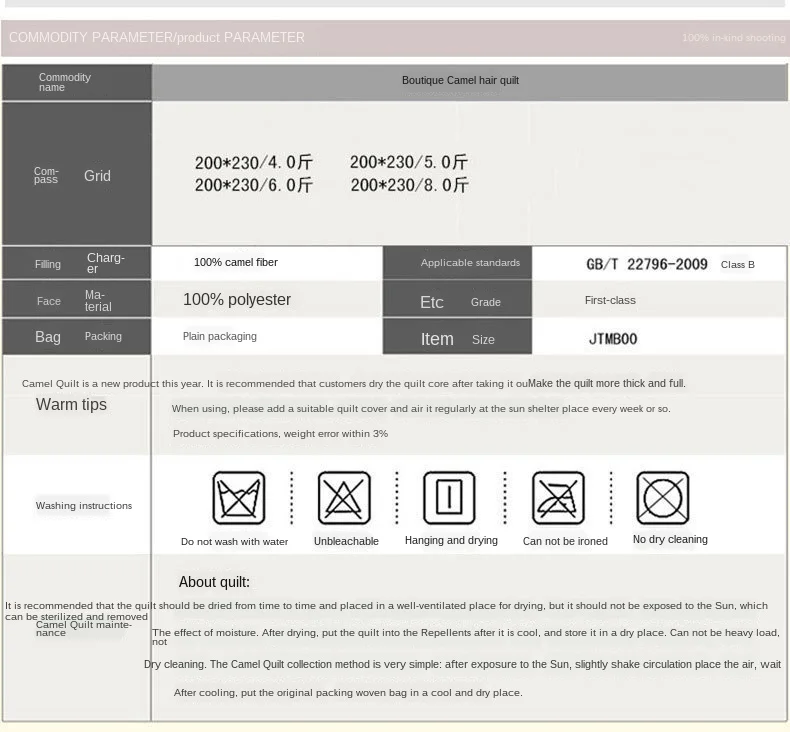This screenshot has width=790, height=732.
Task: Click the Unbleachable caption
Action: tap(346, 541)
